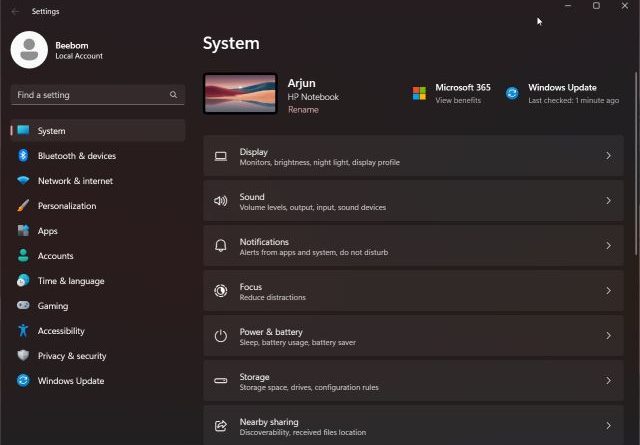This screenshot has width=640, height=445.
Task: Expand Focus settings chevron
Action: 608,291
